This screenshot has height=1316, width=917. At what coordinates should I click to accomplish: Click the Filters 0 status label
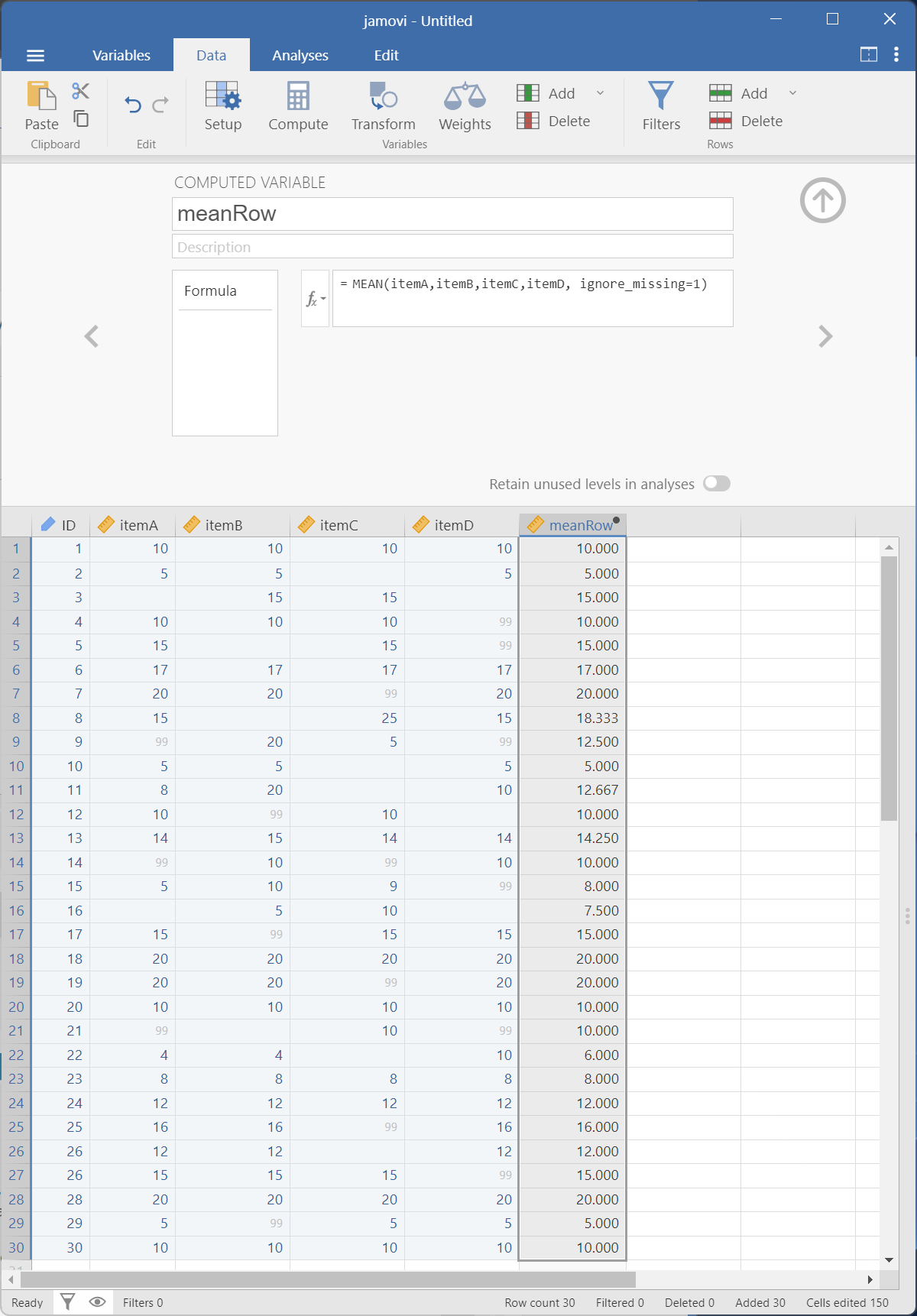click(143, 1303)
